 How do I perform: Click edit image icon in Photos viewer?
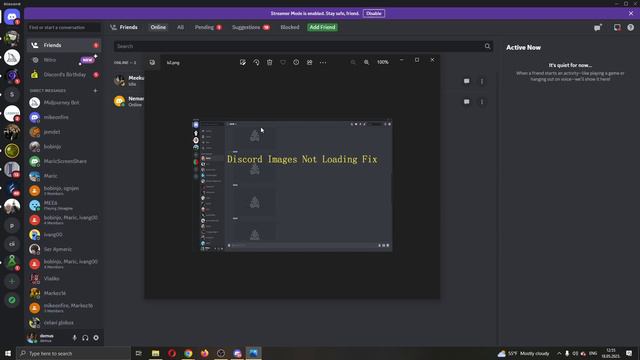(243, 62)
